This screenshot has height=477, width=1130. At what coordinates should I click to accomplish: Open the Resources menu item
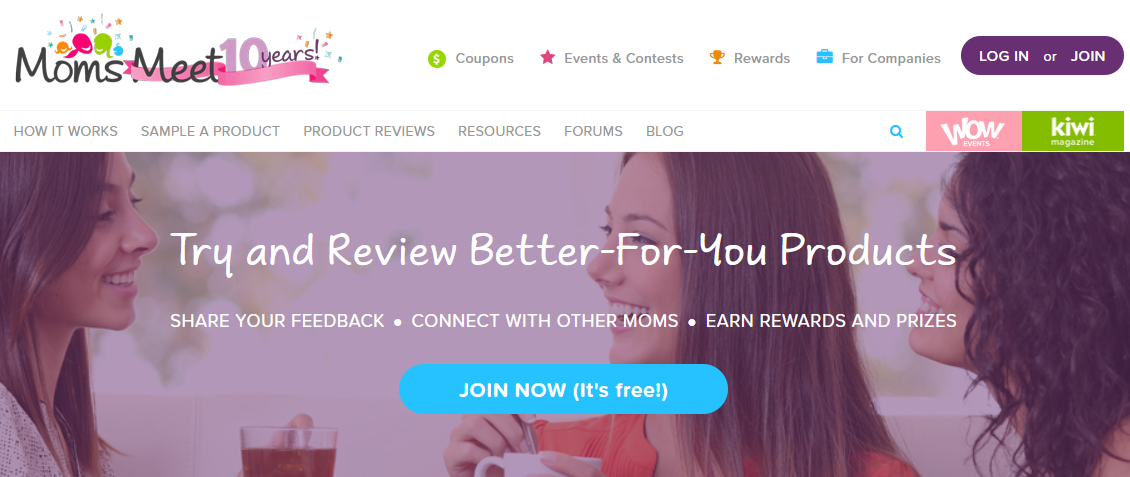pyautogui.click(x=499, y=131)
